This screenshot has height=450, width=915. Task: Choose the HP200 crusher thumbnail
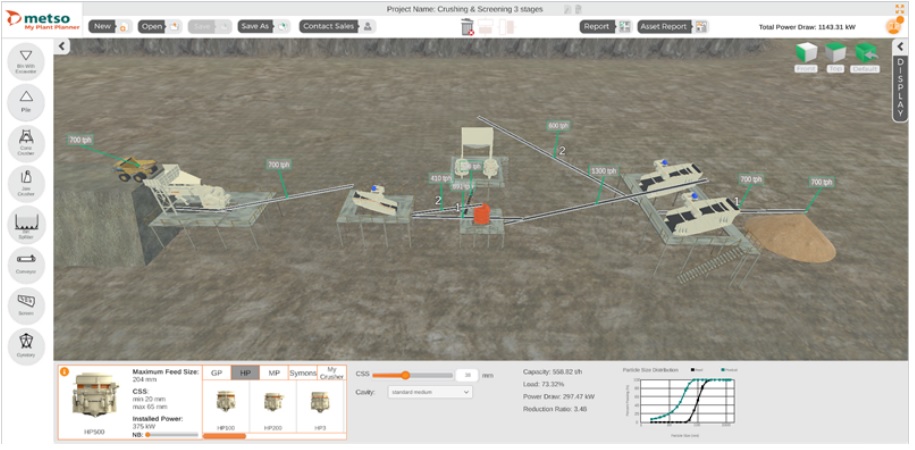273,403
